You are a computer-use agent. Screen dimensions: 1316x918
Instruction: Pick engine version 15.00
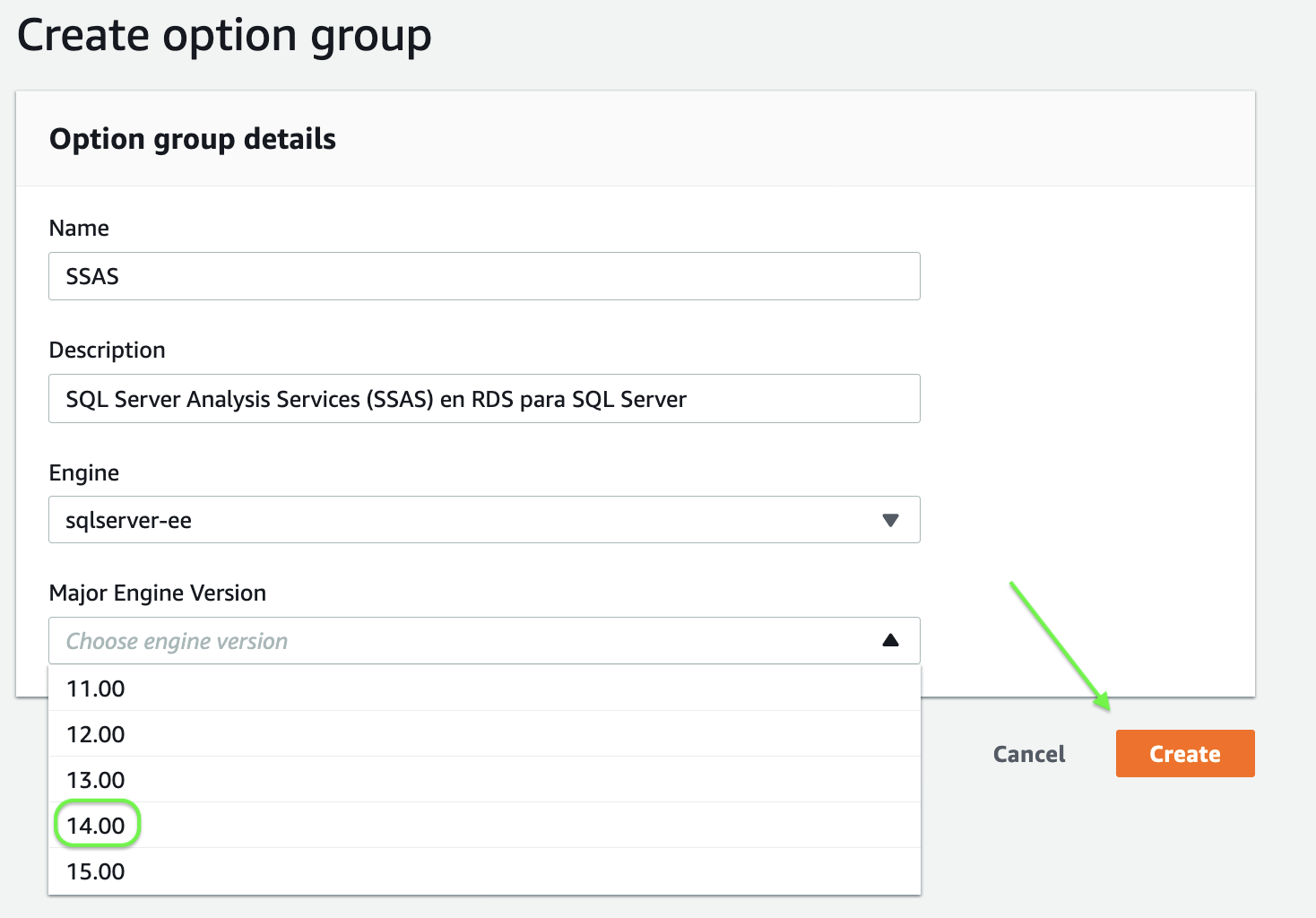coord(484,871)
